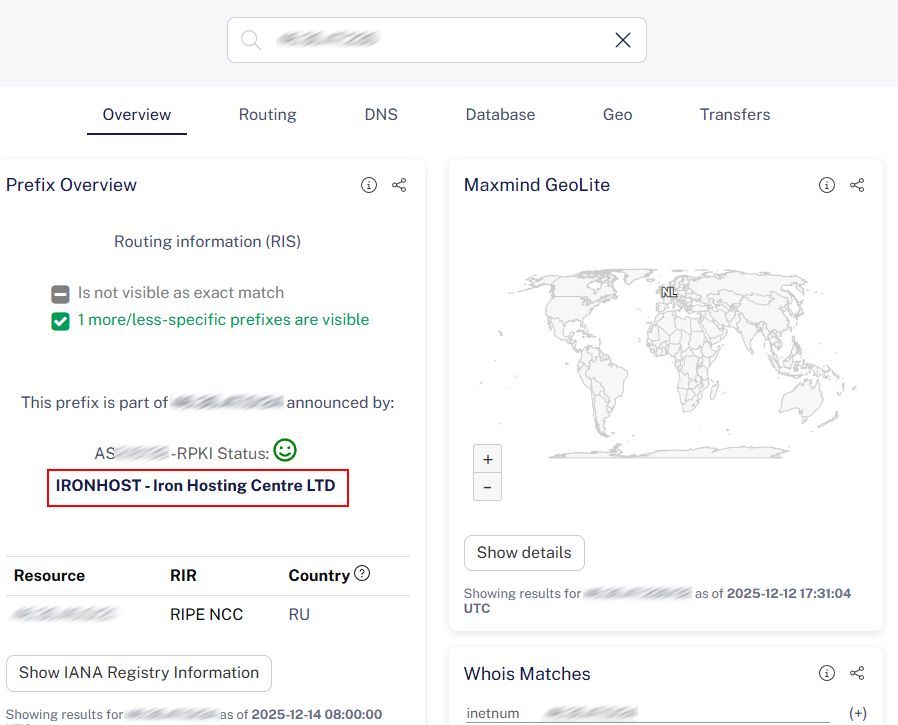This screenshot has width=898, height=725.
Task: Share the Maxmind GeoLite widget
Action: [857, 185]
